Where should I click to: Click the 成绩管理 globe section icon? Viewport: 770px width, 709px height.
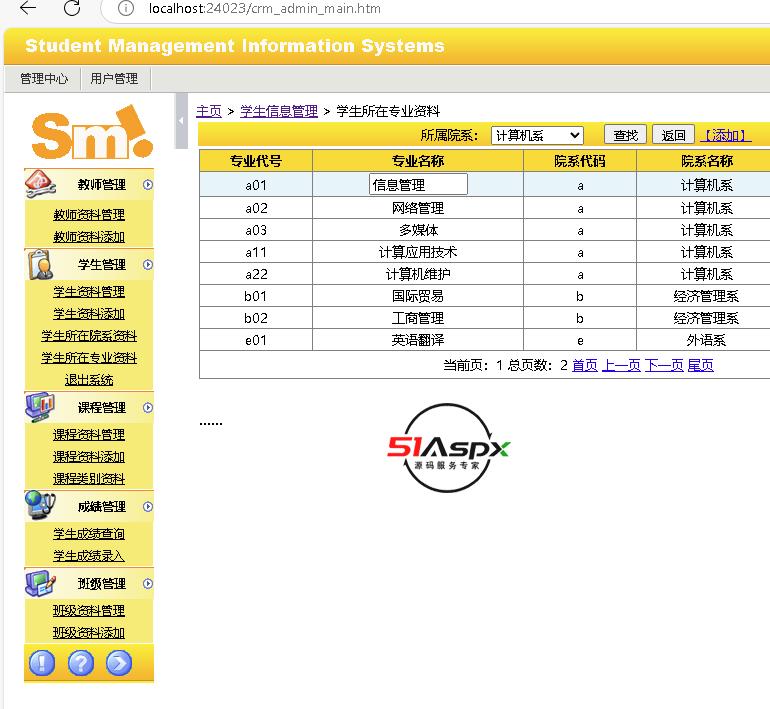(39, 506)
